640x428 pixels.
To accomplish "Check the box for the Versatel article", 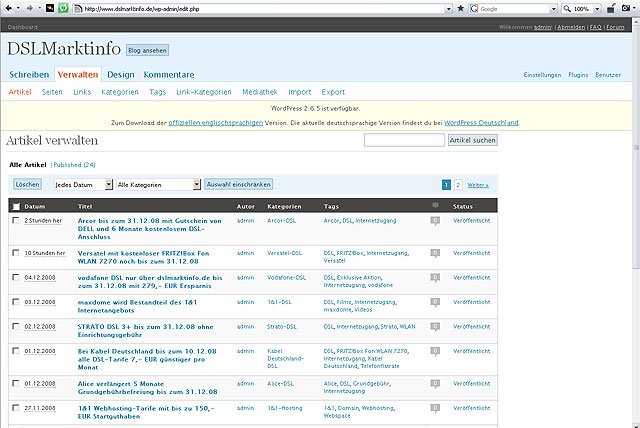I will click(16, 253).
